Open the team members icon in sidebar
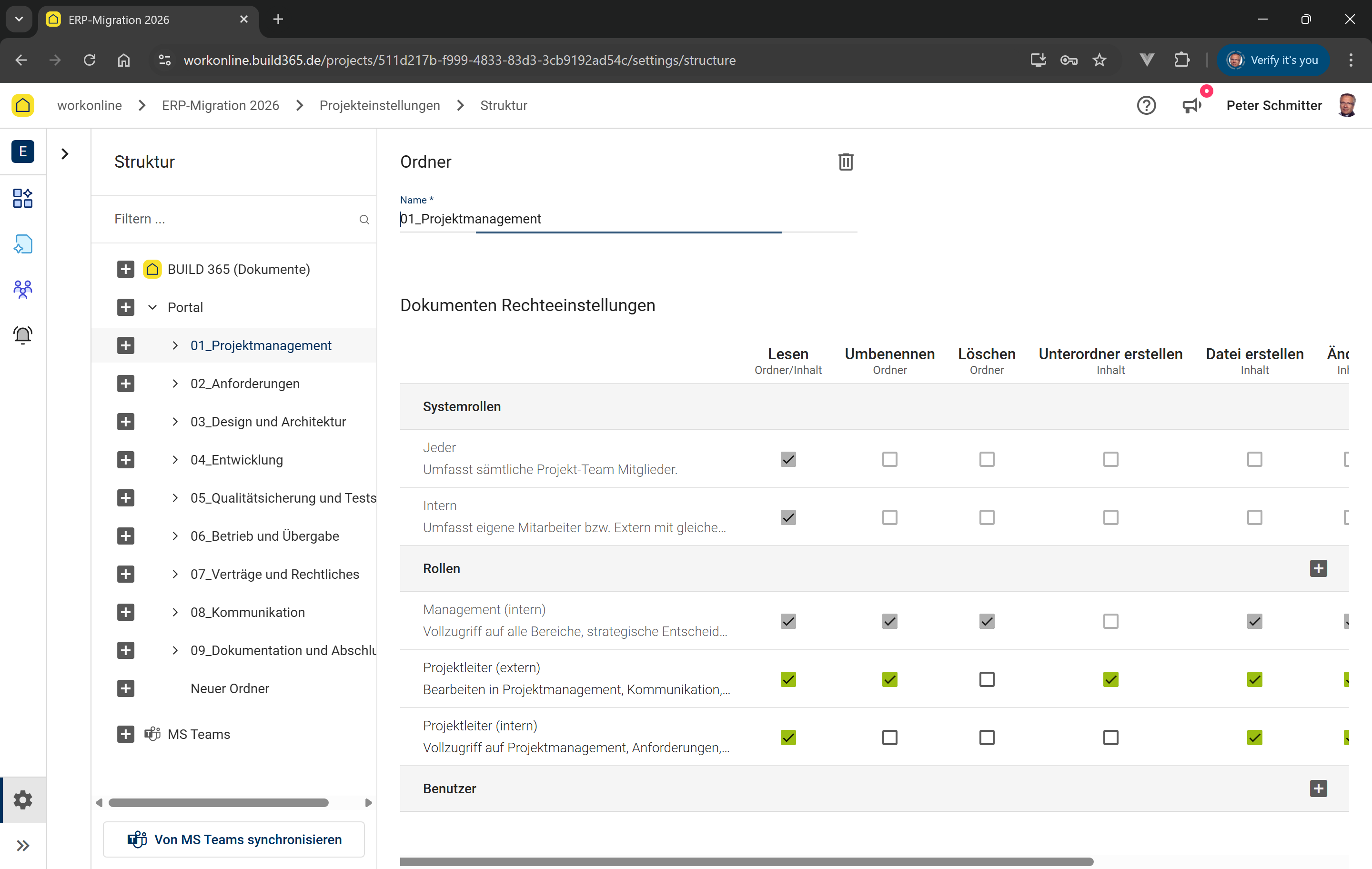This screenshot has height=869, width=1372. 23,290
